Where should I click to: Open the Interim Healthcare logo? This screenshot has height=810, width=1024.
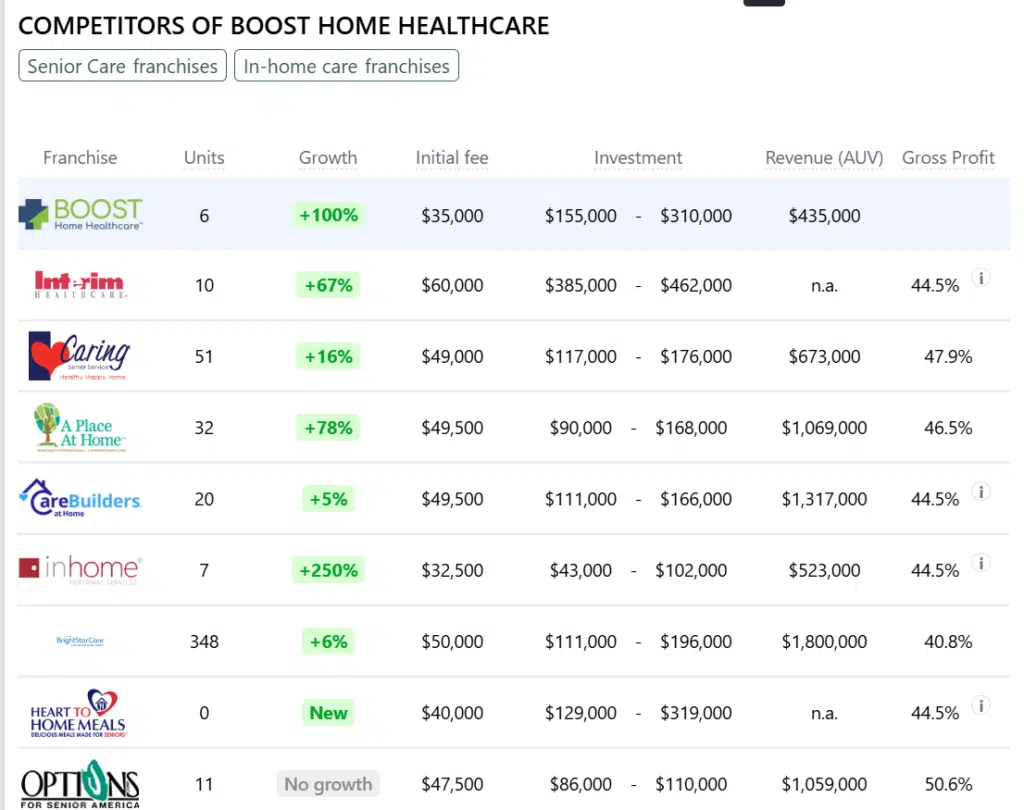[x=80, y=285]
